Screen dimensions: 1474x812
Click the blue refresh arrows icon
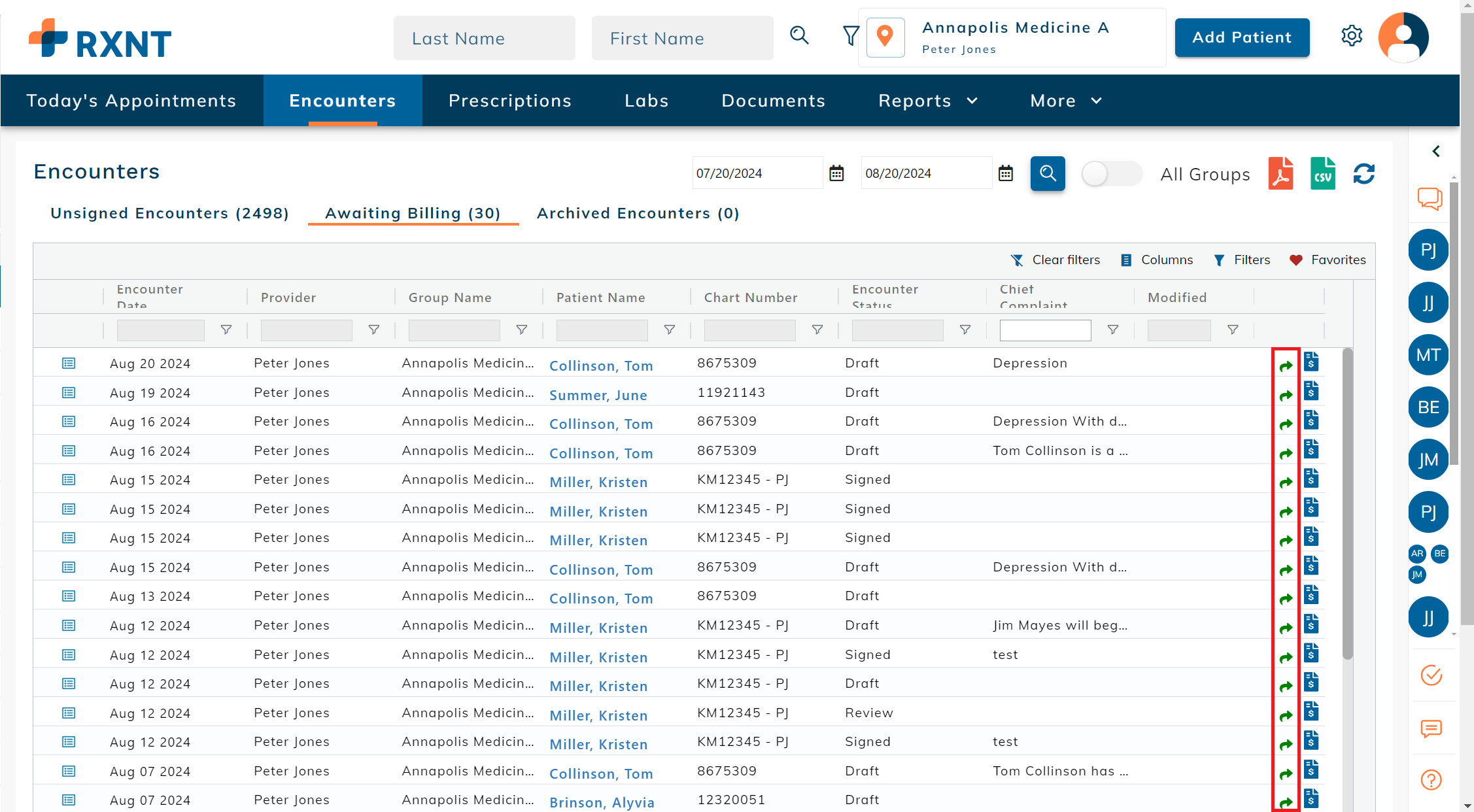pyautogui.click(x=1363, y=173)
